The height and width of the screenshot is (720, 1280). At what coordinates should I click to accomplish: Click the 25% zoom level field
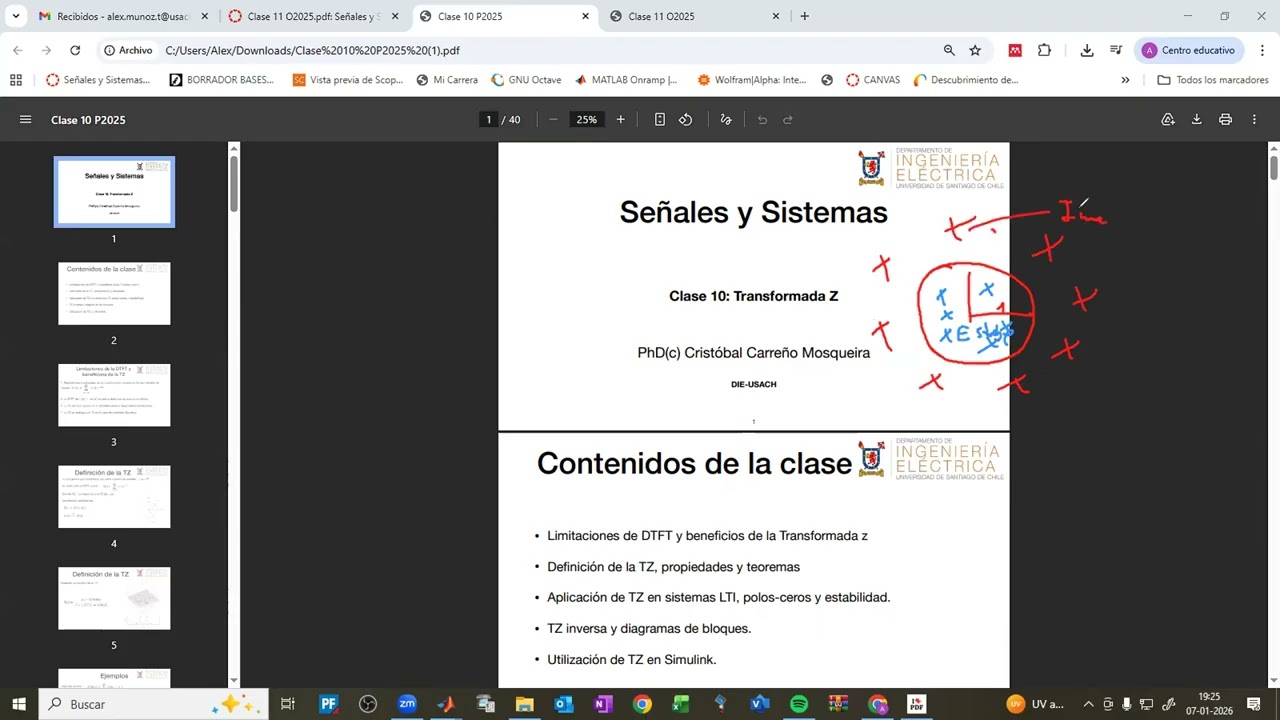[x=586, y=120]
